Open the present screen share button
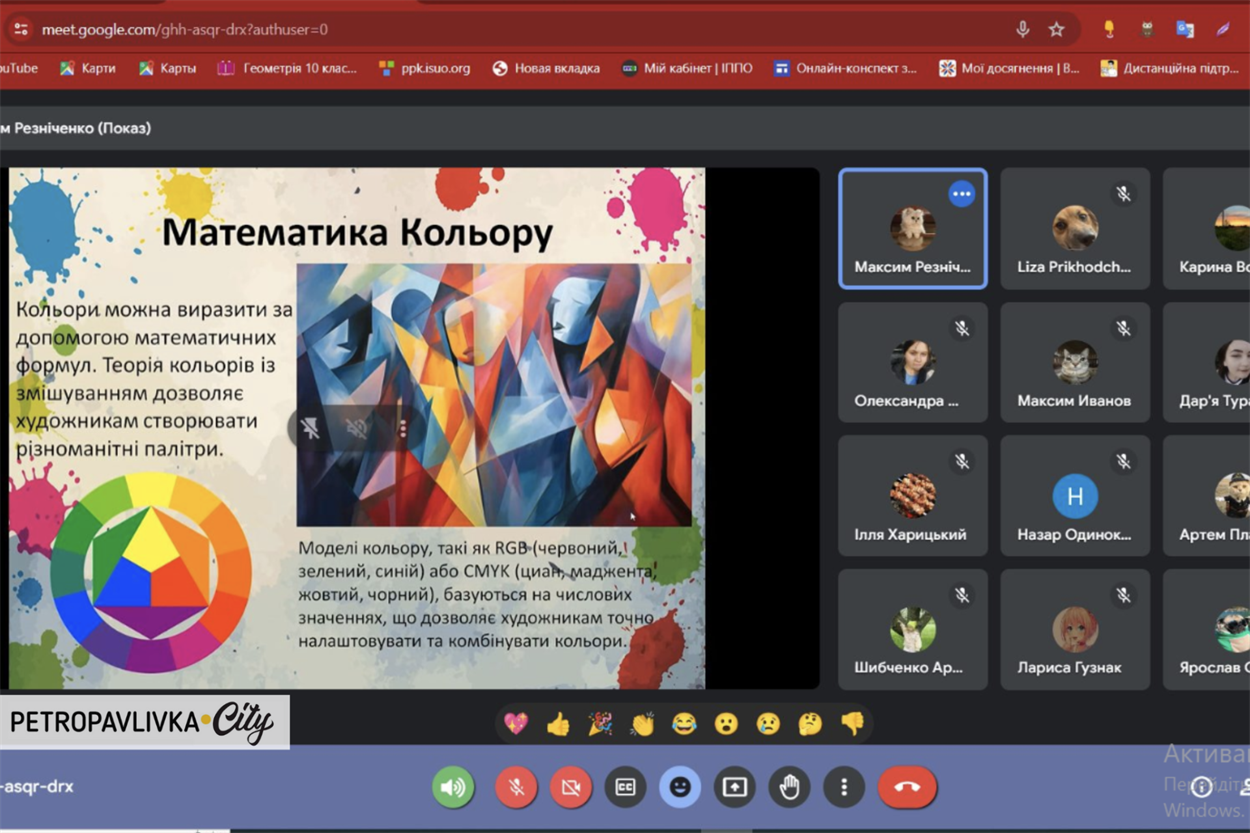This screenshot has height=833, width=1250. (x=734, y=787)
